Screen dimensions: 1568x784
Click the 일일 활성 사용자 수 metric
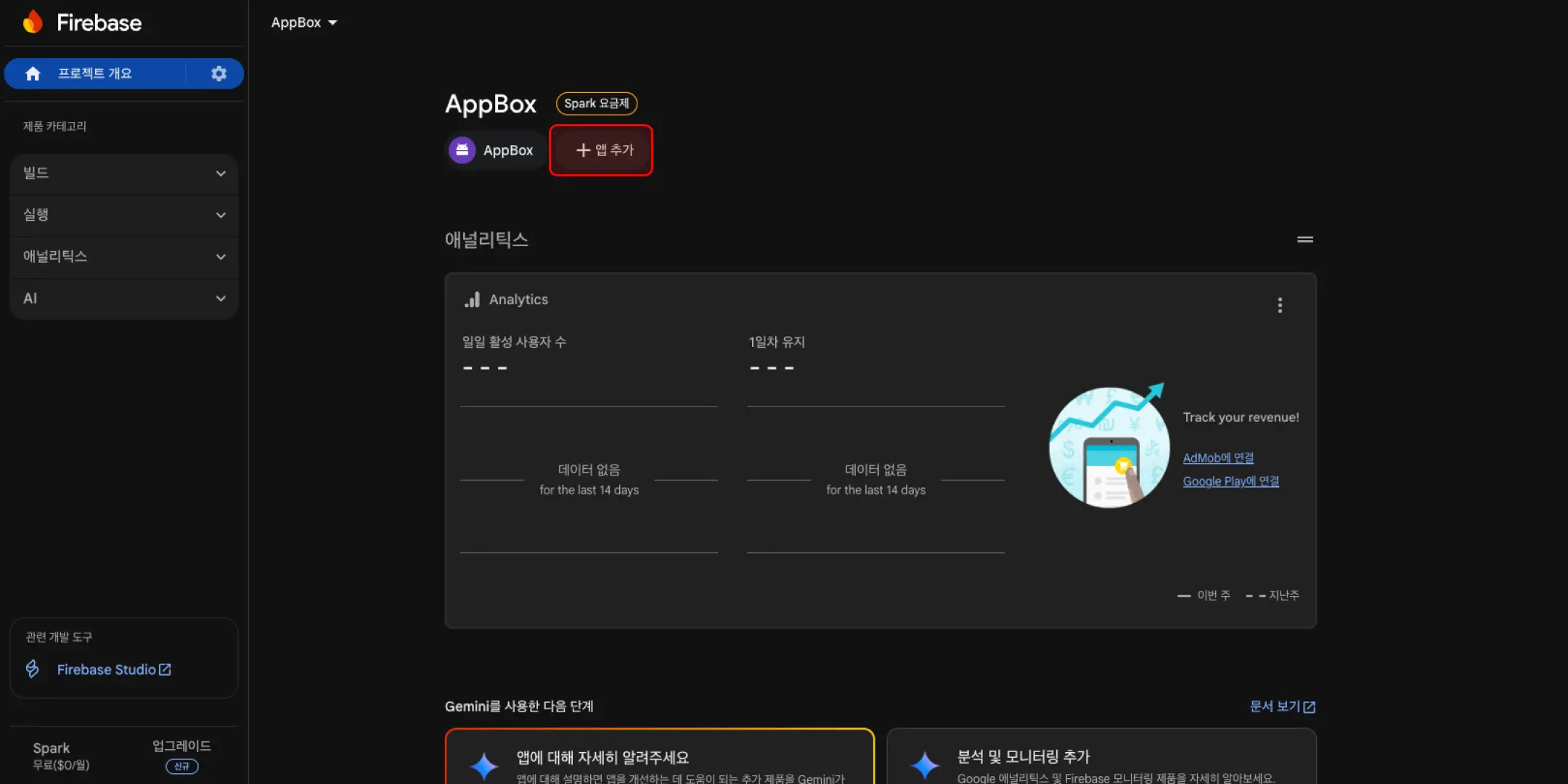pos(514,342)
